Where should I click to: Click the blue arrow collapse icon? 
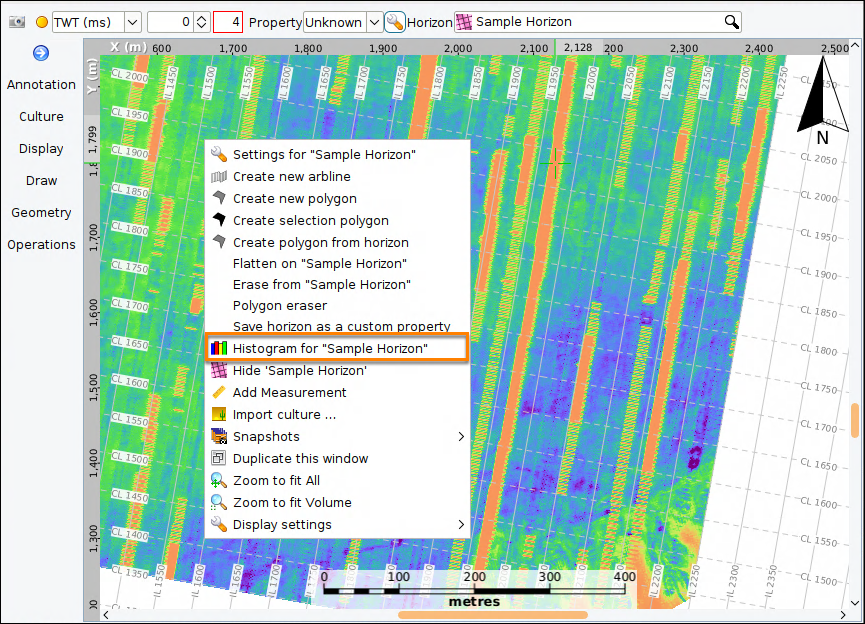click(41, 53)
